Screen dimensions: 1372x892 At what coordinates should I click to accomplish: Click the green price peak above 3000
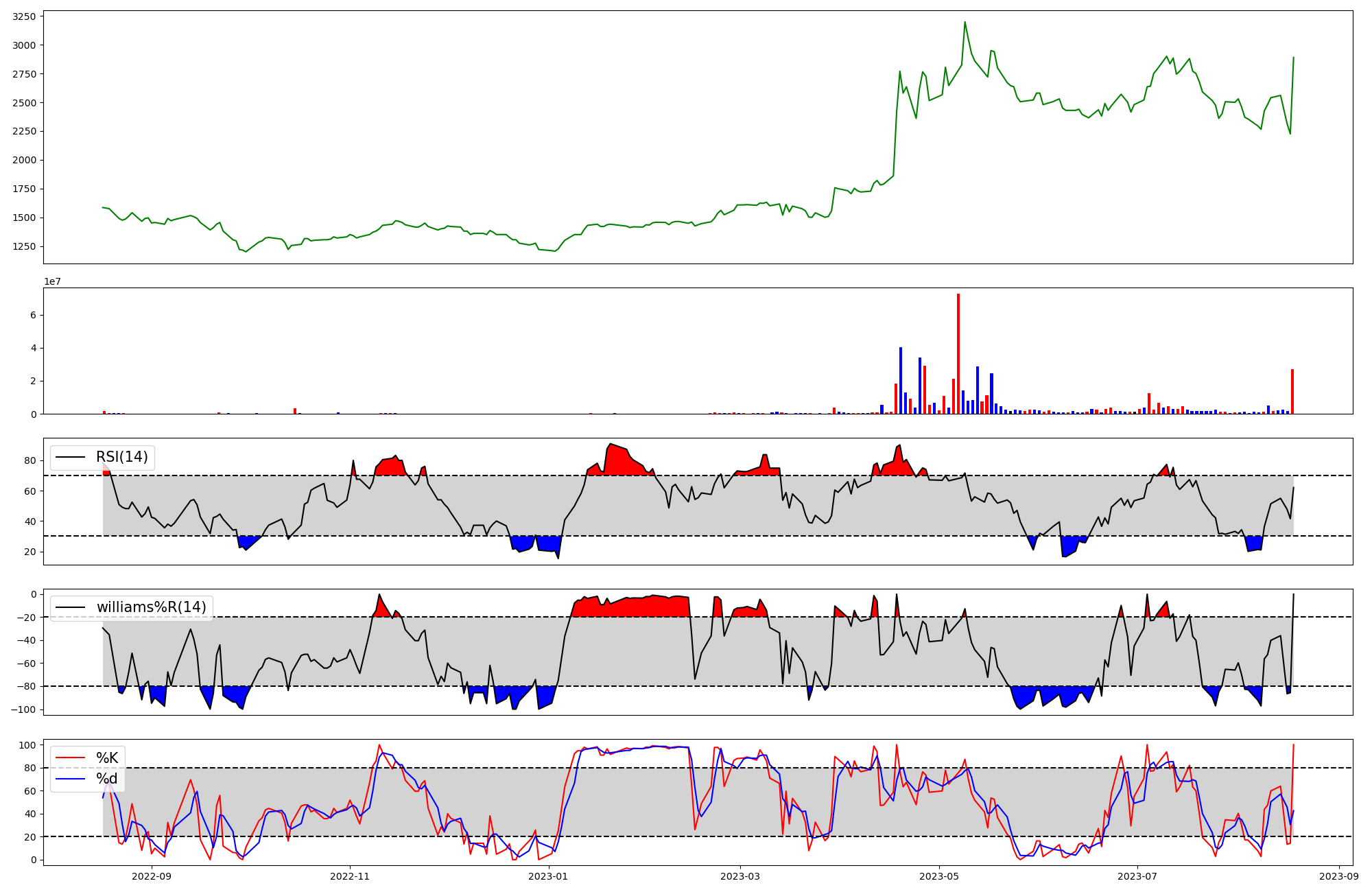point(965,23)
